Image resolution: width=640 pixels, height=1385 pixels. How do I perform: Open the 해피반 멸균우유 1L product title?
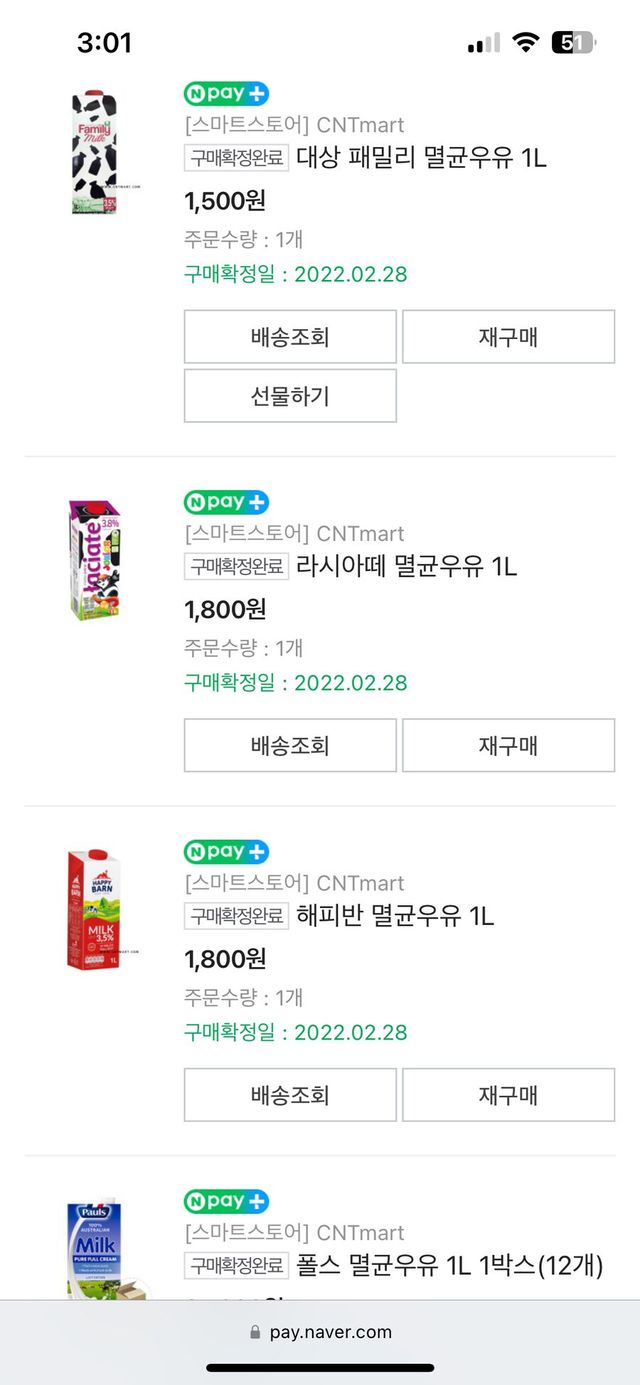(x=395, y=916)
